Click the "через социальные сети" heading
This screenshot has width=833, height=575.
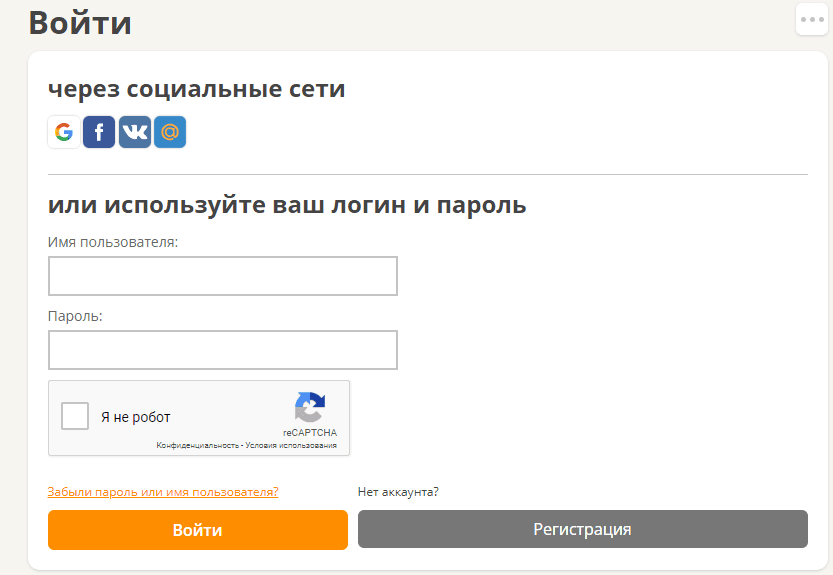(197, 89)
